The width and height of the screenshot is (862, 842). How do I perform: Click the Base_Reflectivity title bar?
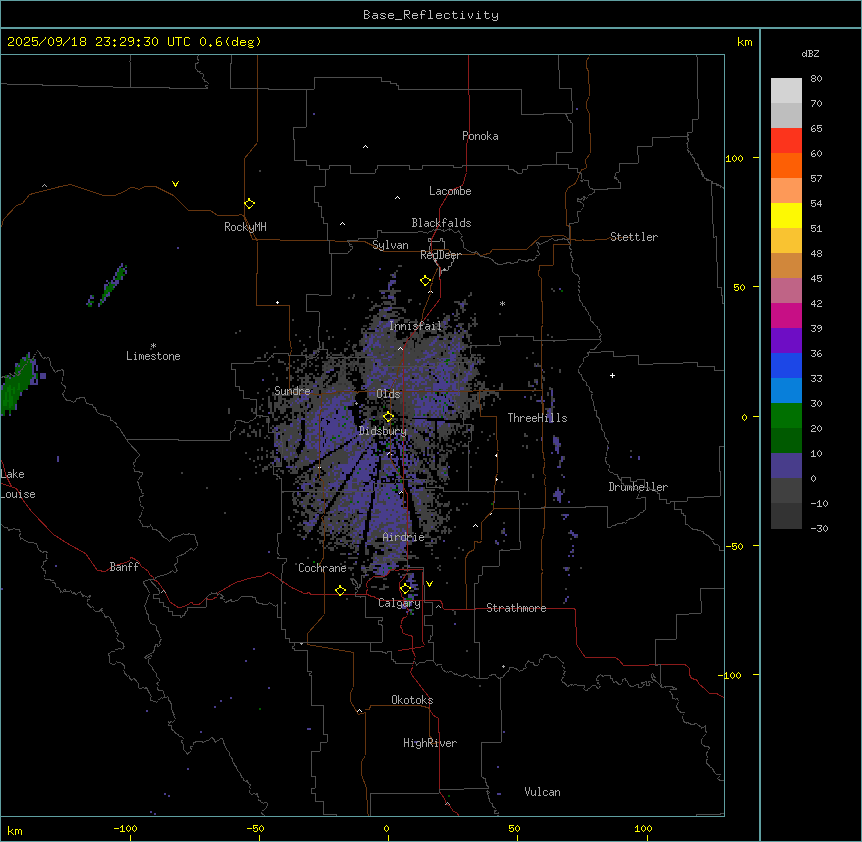tap(430, 15)
